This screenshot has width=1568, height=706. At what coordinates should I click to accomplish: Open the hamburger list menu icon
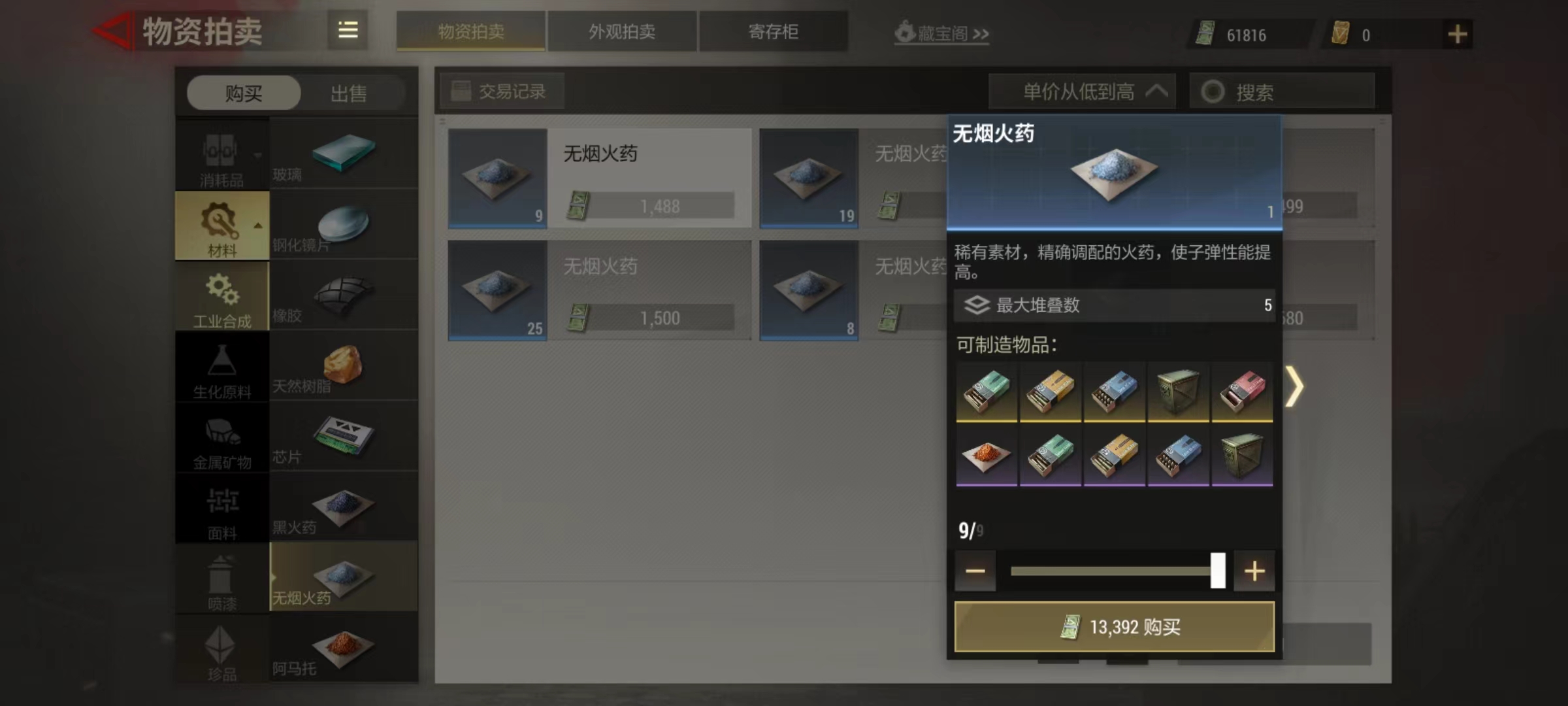(348, 30)
